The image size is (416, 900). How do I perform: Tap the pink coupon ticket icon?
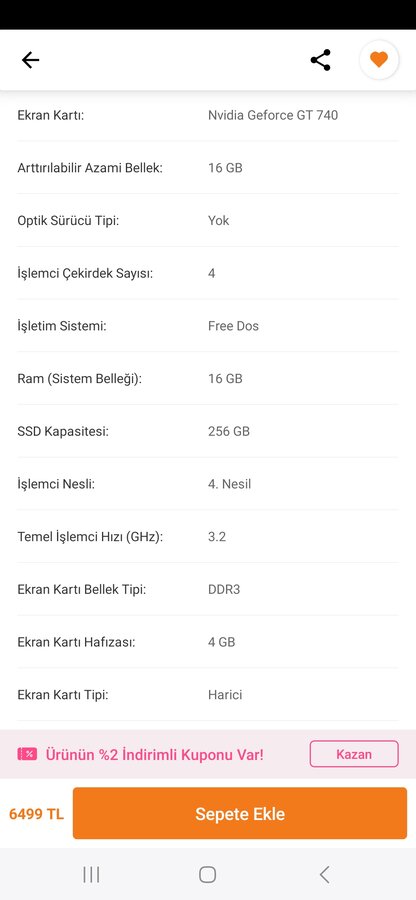[x=27, y=754]
